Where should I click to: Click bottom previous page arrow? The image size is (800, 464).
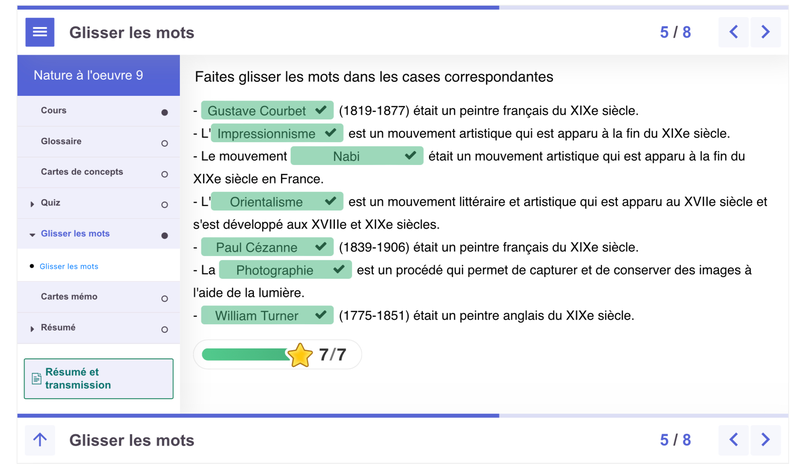point(733,440)
